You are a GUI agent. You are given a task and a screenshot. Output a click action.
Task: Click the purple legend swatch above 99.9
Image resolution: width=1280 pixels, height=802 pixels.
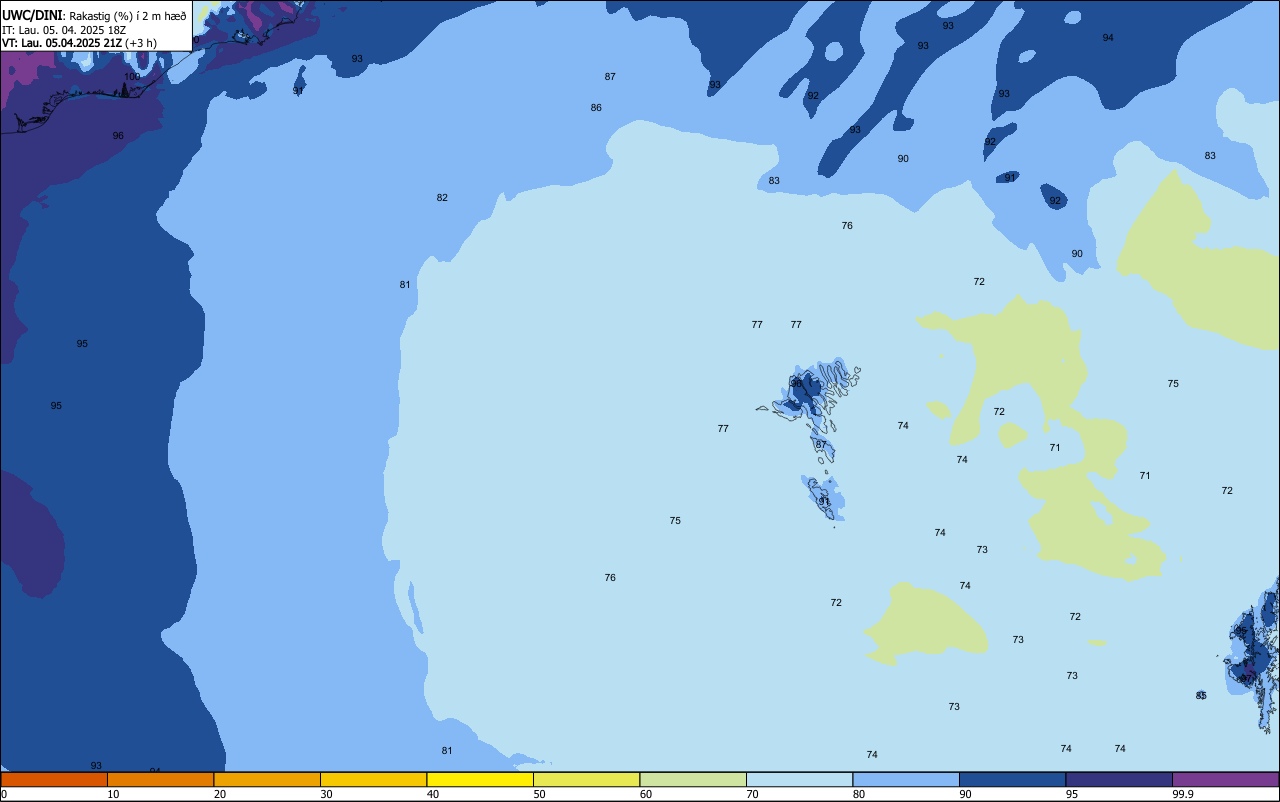click(1225, 779)
